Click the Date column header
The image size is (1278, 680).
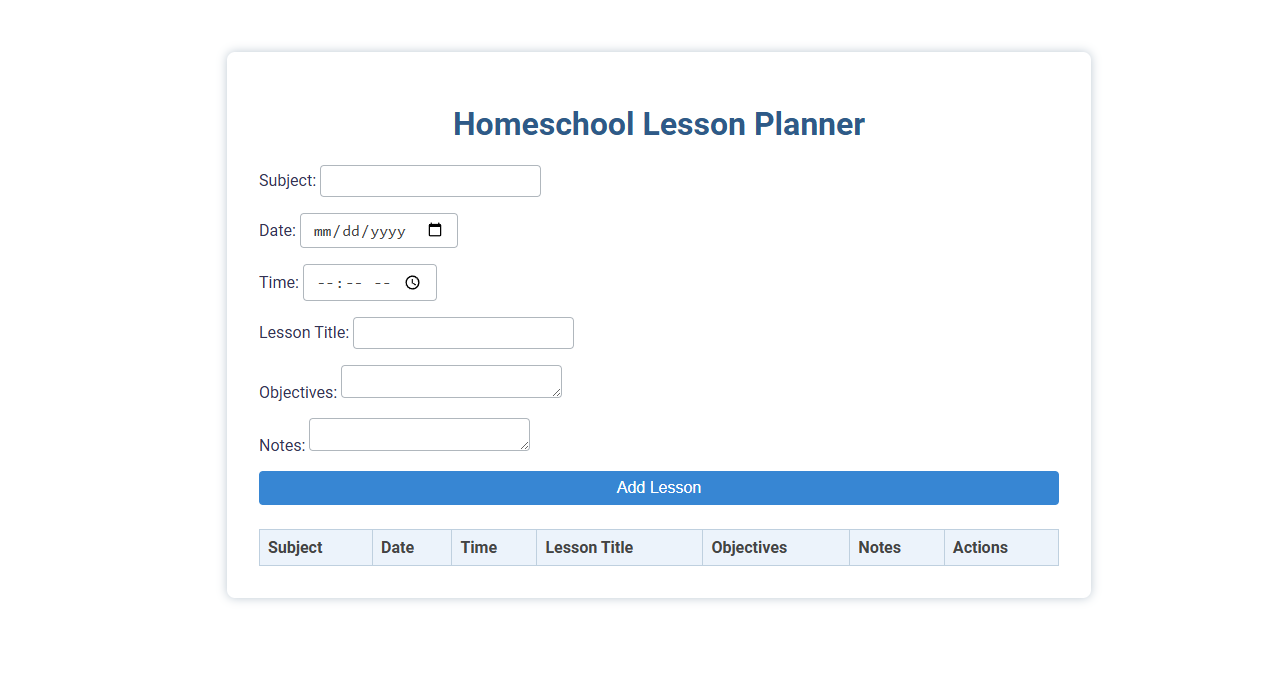coord(396,547)
